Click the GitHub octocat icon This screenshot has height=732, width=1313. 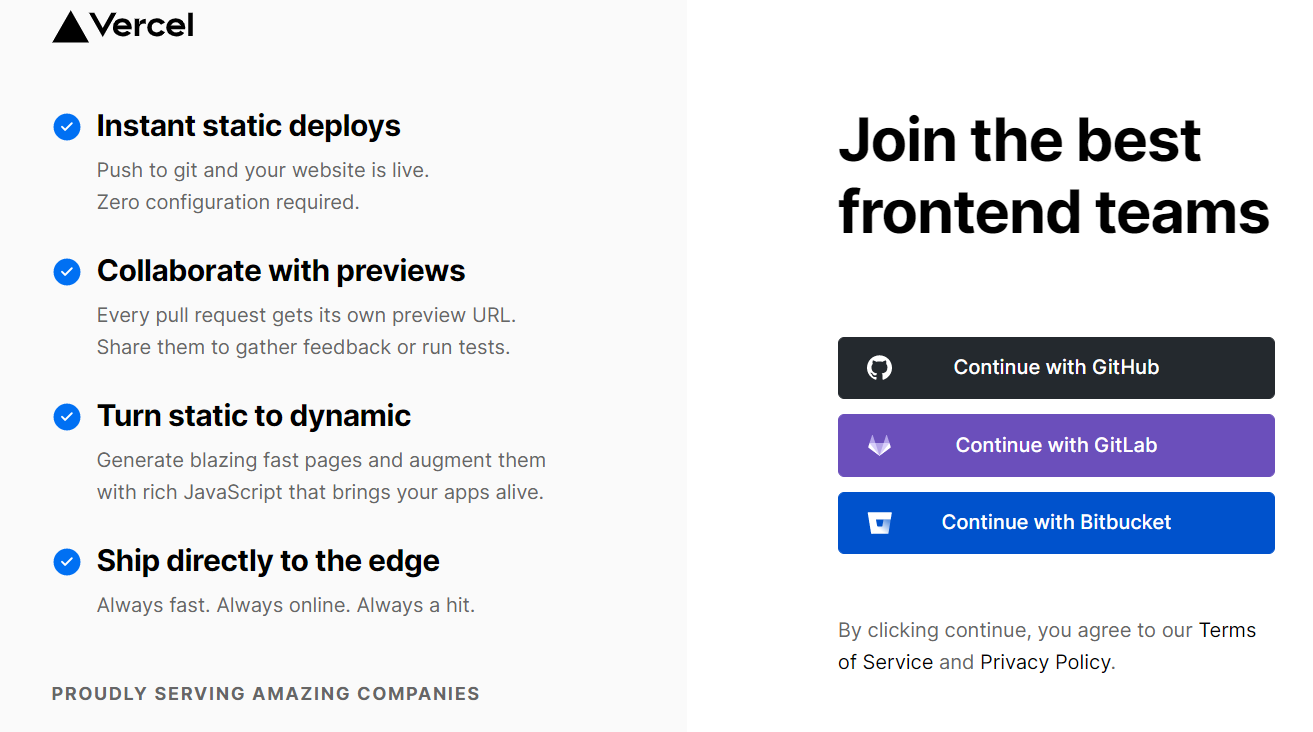click(x=879, y=368)
